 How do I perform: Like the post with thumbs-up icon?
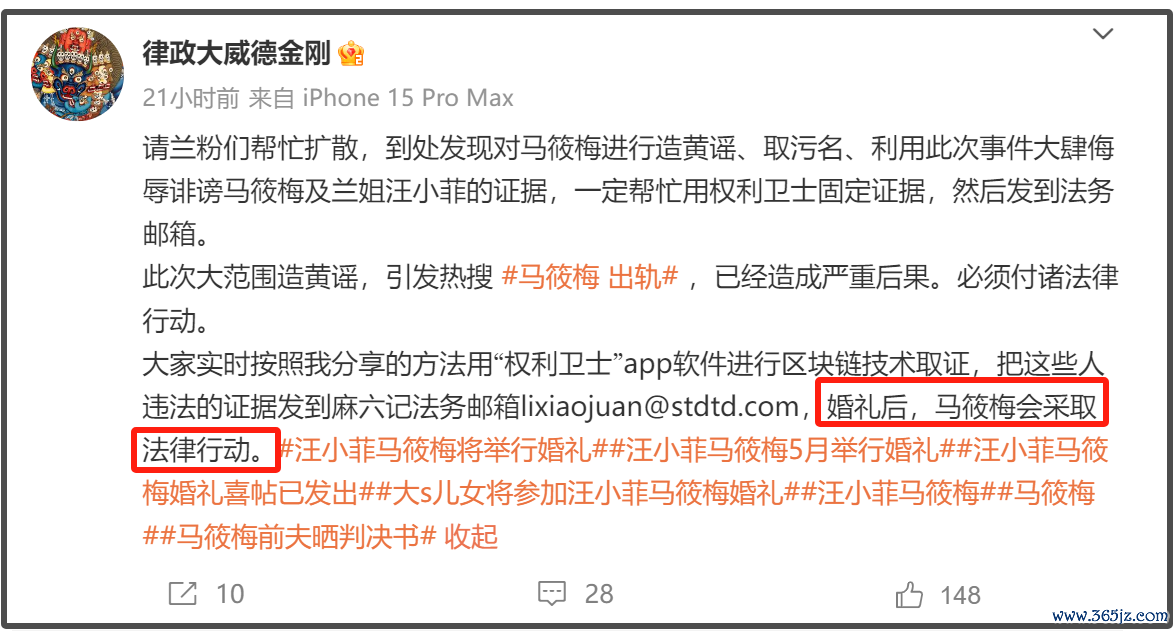908,594
